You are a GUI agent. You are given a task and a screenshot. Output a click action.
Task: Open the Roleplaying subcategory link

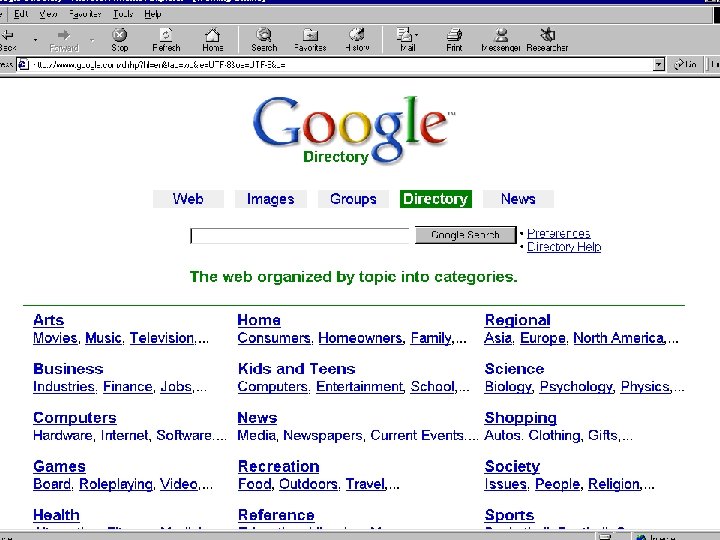[x=116, y=484]
